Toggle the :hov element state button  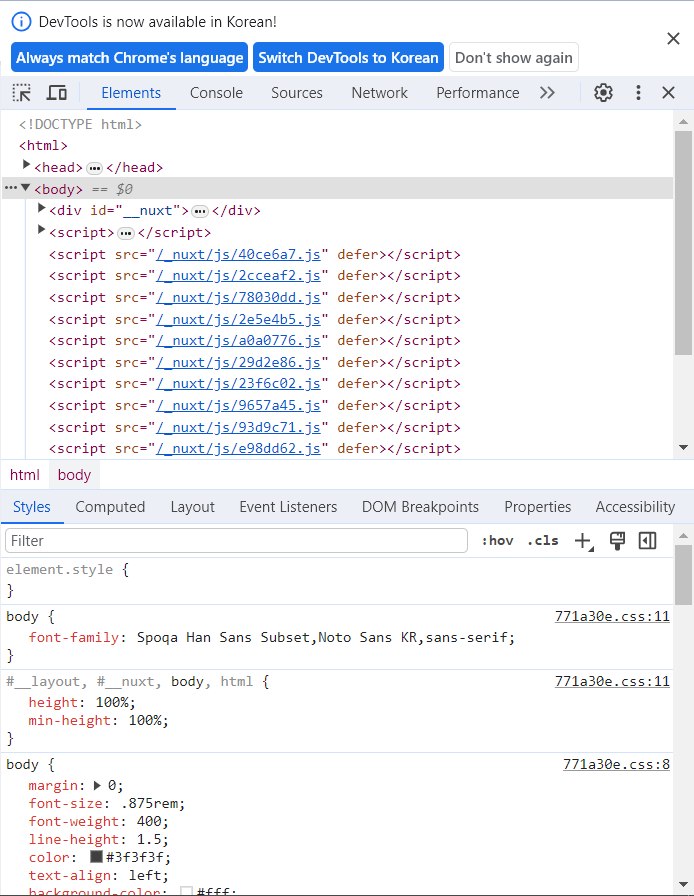pyautogui.click(x=497, y=541)
